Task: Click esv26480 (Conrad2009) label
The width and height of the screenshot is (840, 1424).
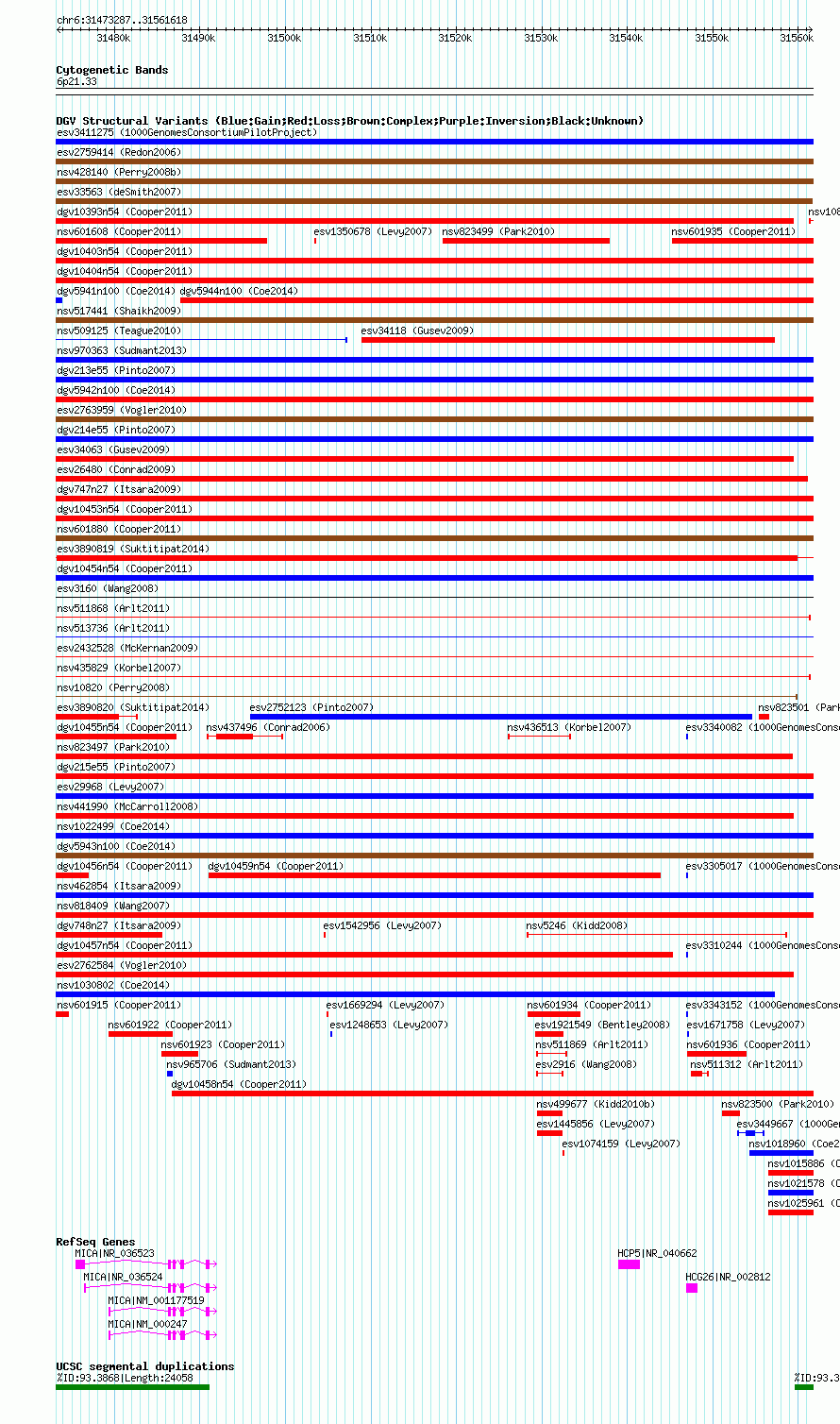Action: [x=116, y=469]
